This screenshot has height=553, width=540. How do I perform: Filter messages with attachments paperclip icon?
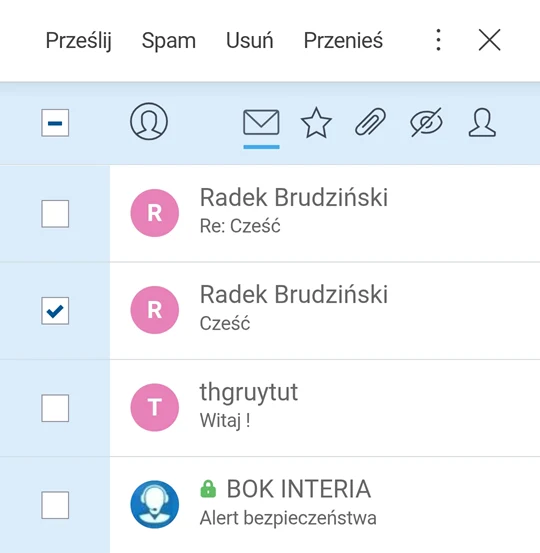coord(370,122)
